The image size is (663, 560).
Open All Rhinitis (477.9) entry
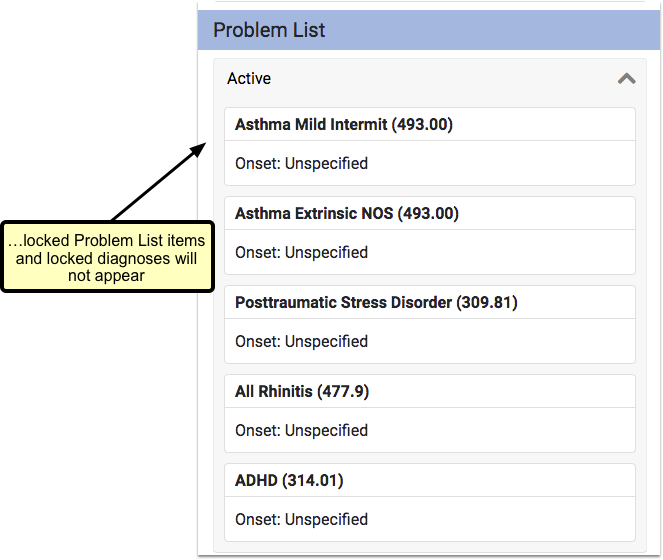302,391
